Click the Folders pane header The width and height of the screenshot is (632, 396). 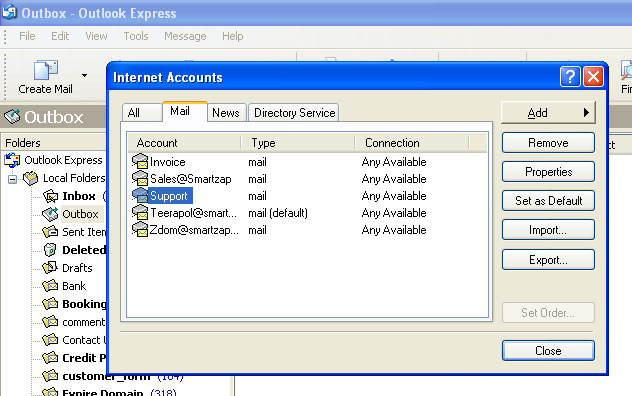(54, 143)
